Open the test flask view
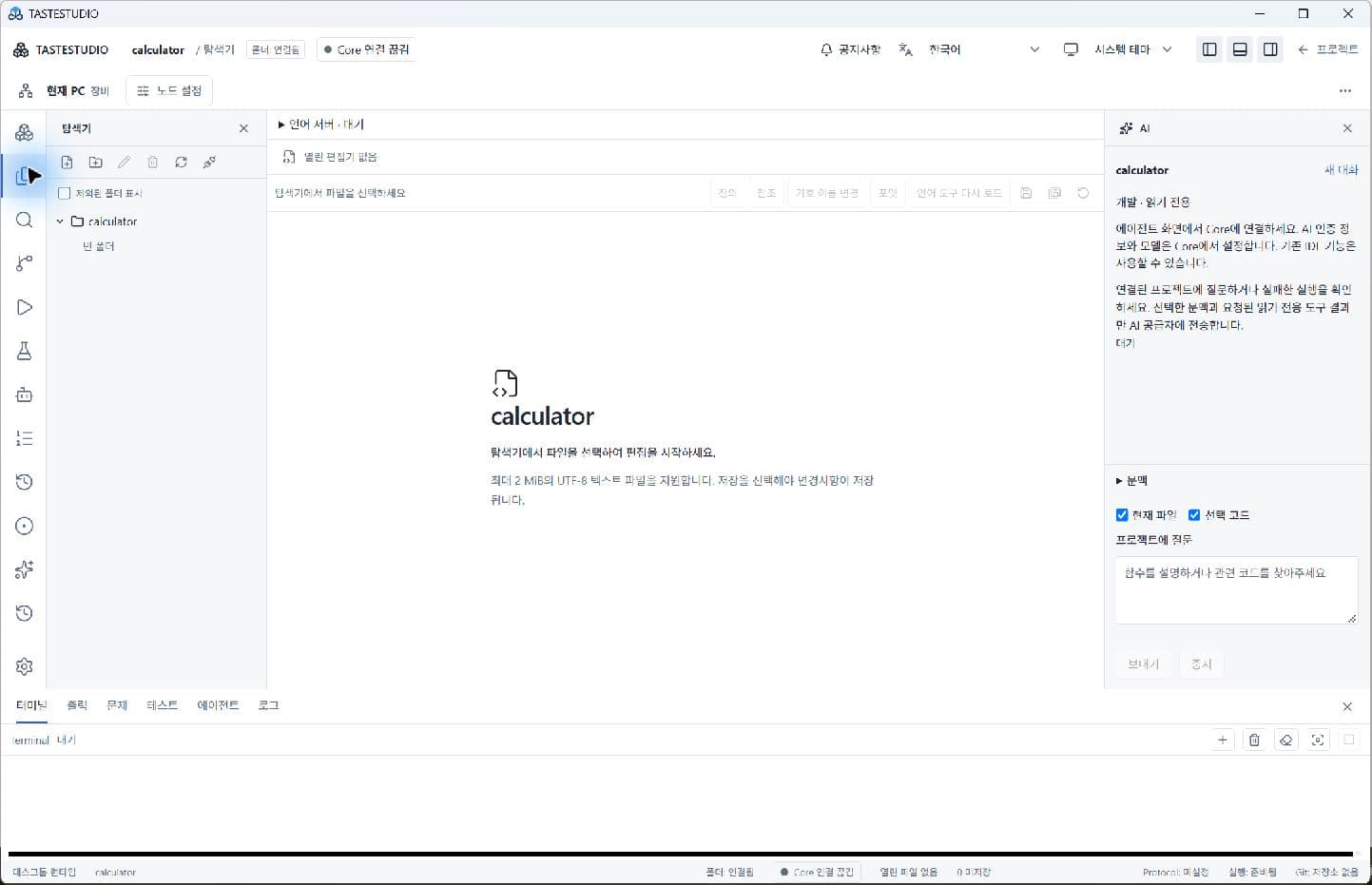The width and height of the screenshot is (1372, 885). pyautogui.click(x=25, y=351)
